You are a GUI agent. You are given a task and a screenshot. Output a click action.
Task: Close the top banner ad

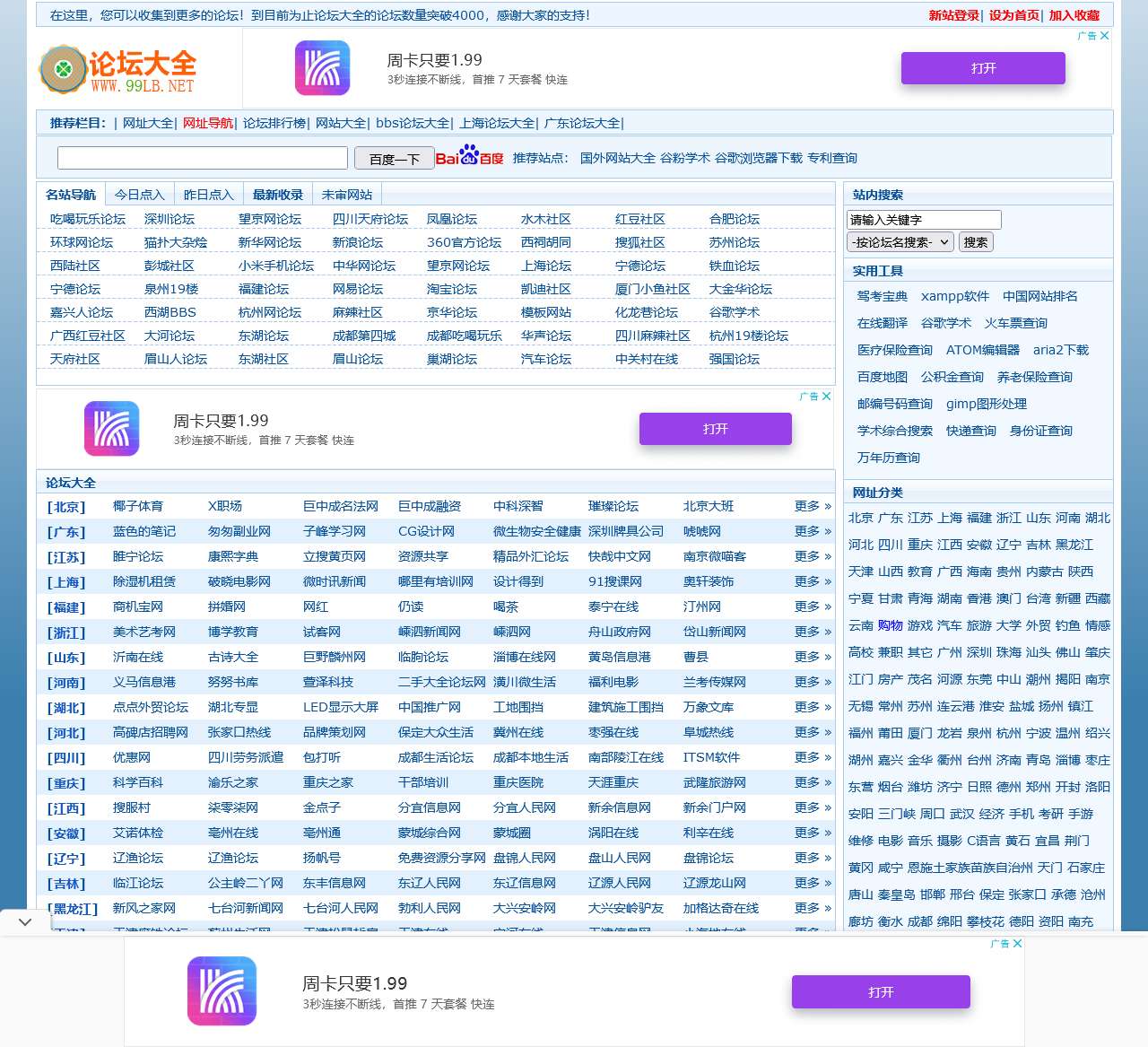pyautogui.click(x=1105, y=36)
